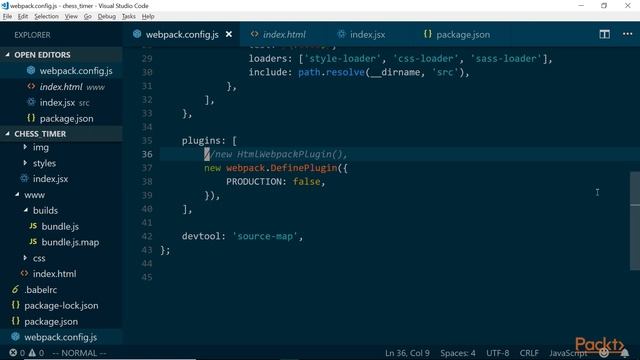This screenshot has width=640, height=360.
Task: Select webpack.config.js at bottom of tree
Action: click(x=61, y=337)
